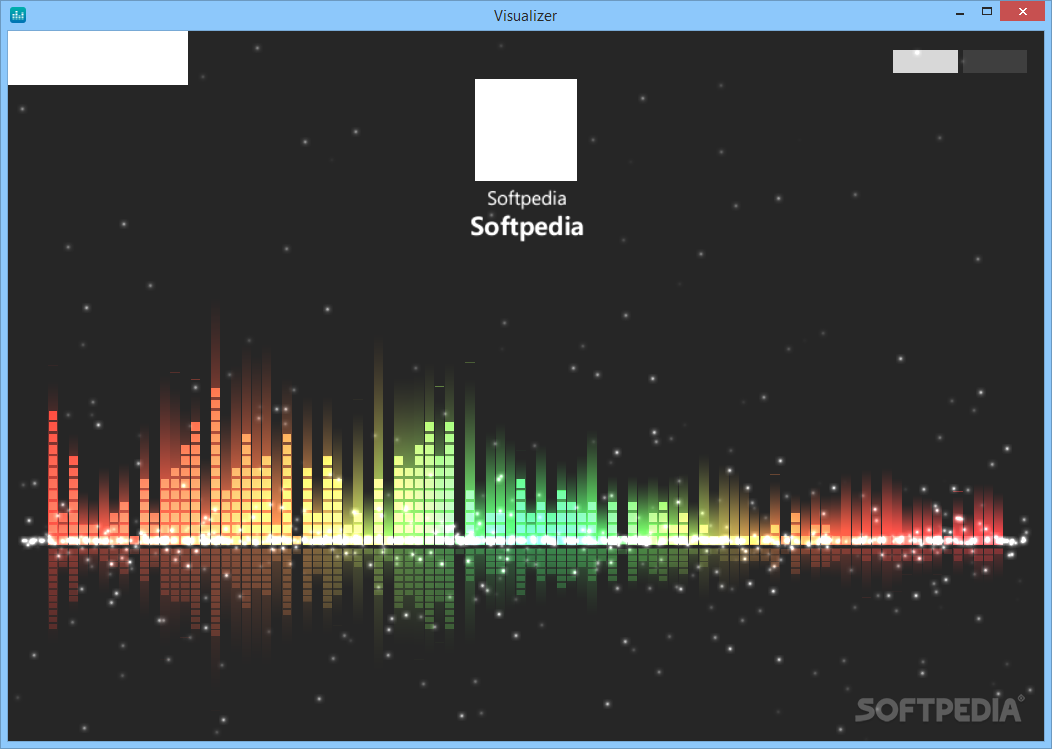Screen dimensions: 1052x749
Task: Click the bold Softpedia track title
Action: click(x=527, y=227)
